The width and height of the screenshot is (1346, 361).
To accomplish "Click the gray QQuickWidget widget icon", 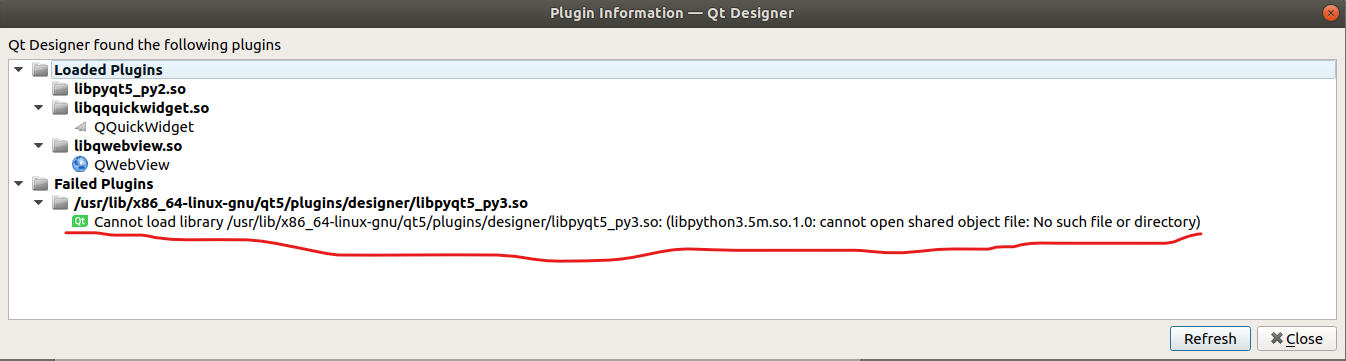I will pos(80,127).
